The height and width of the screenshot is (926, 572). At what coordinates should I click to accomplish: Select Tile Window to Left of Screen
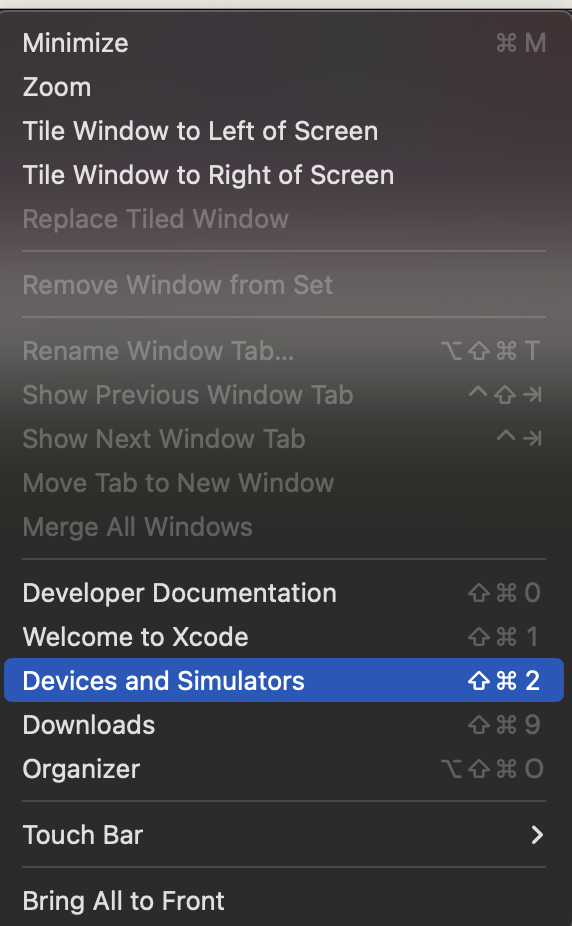[284, 131]
